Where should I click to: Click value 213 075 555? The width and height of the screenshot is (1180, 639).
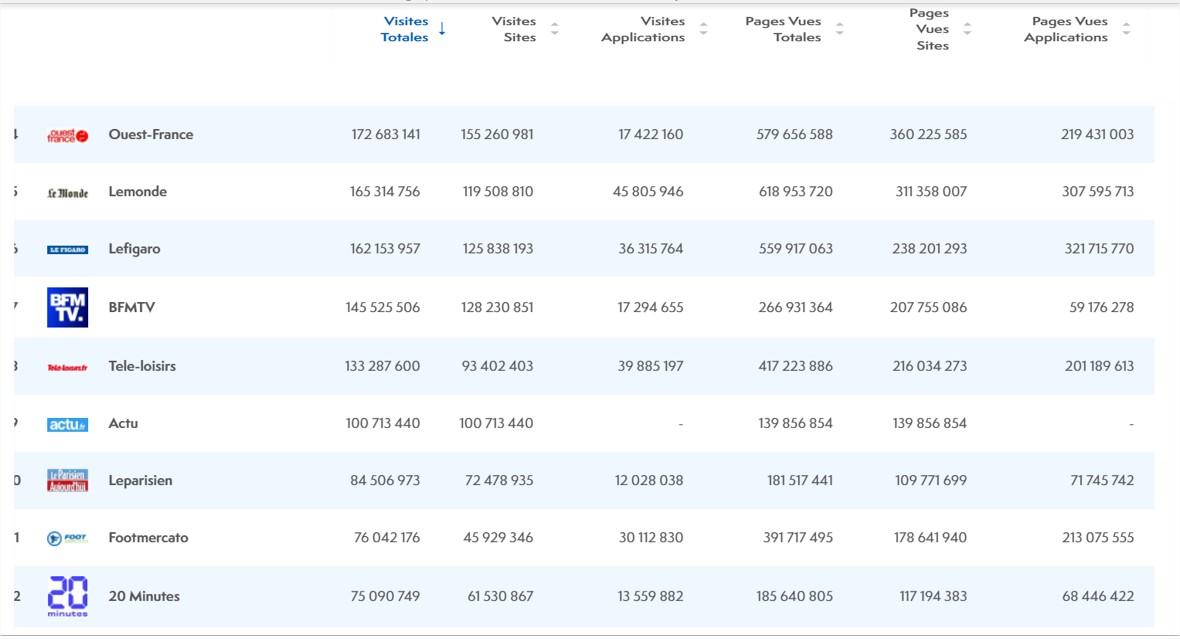pyautogui.click(x=1098, y=538)
